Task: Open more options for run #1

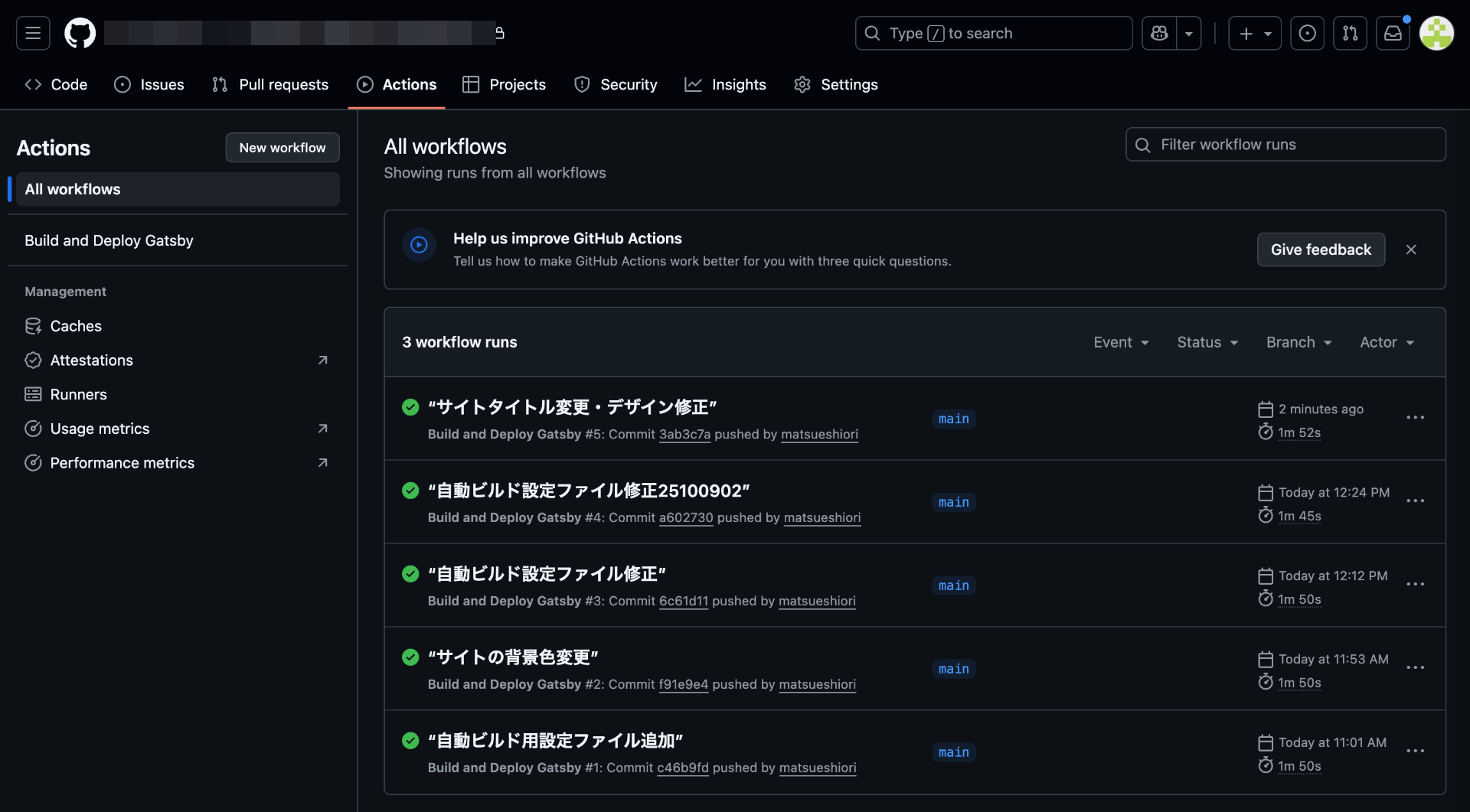Action: coord(1415,752)
